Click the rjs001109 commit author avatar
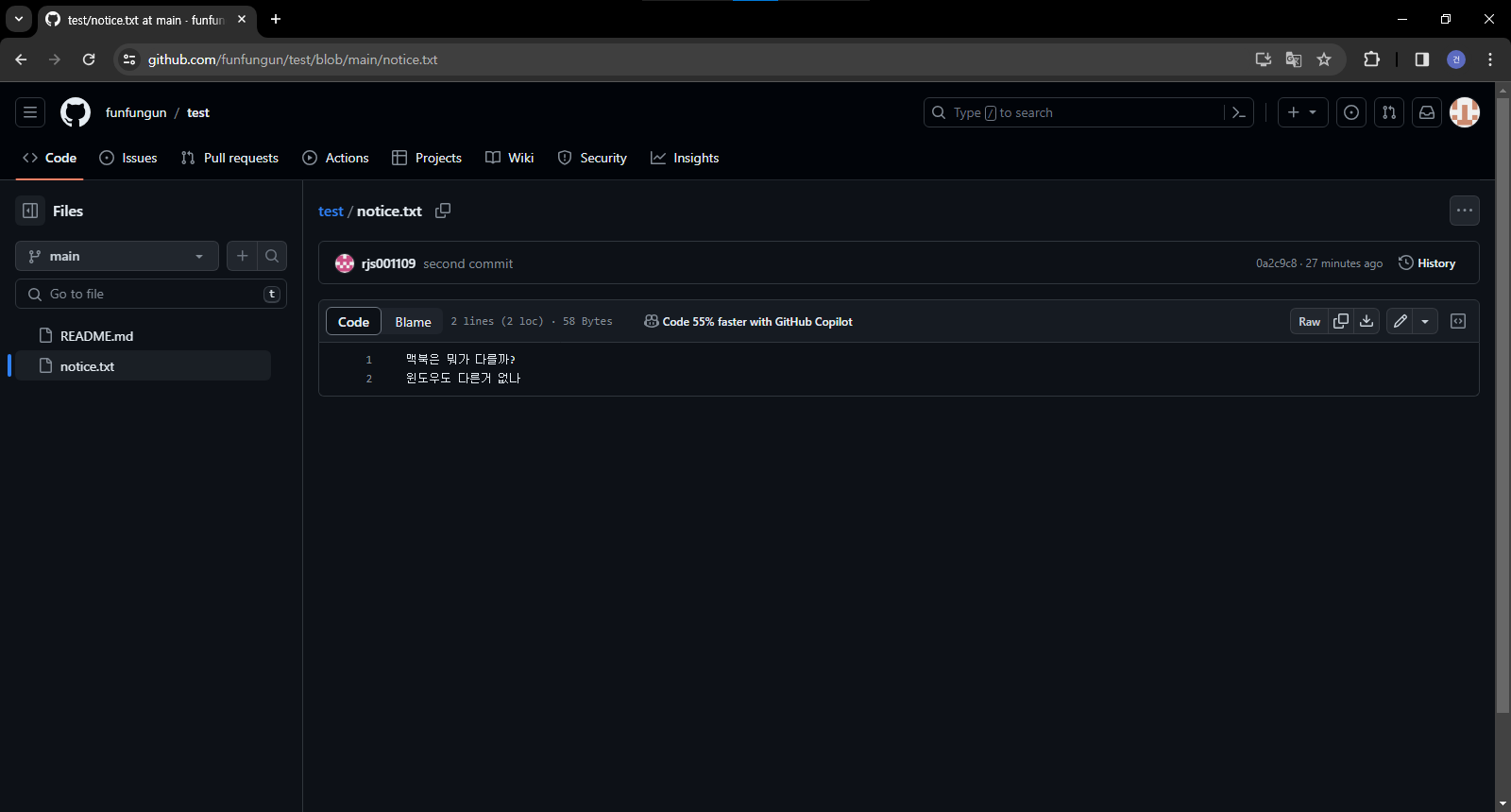This screenshot has height=812, width=1511. click(345, 263)
